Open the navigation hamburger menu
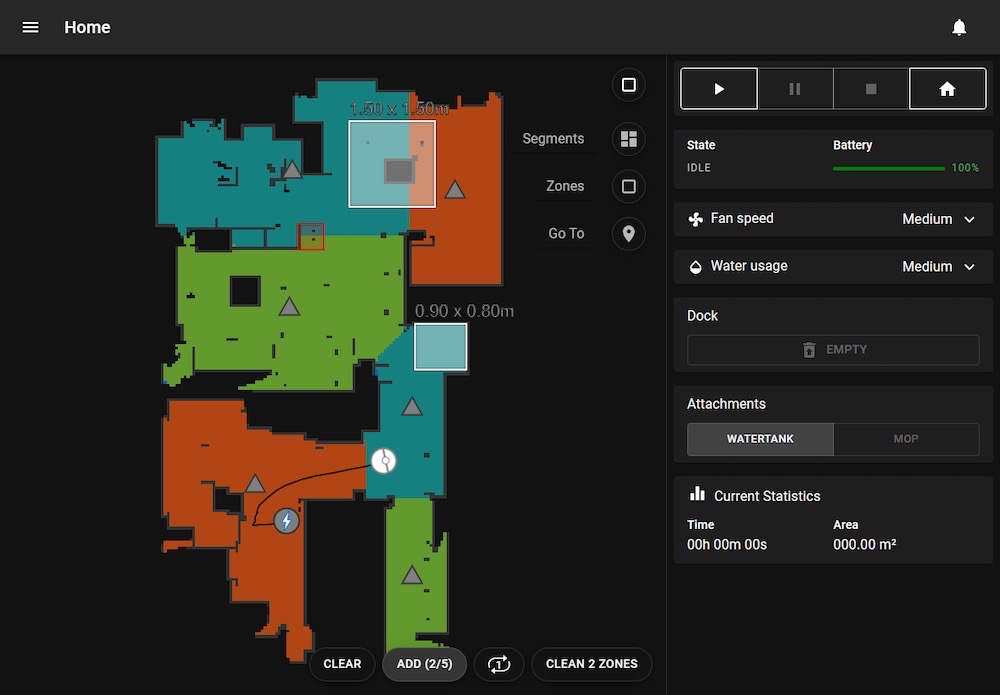This screenshot has width=1000, height=695. (x=30, y=27)
